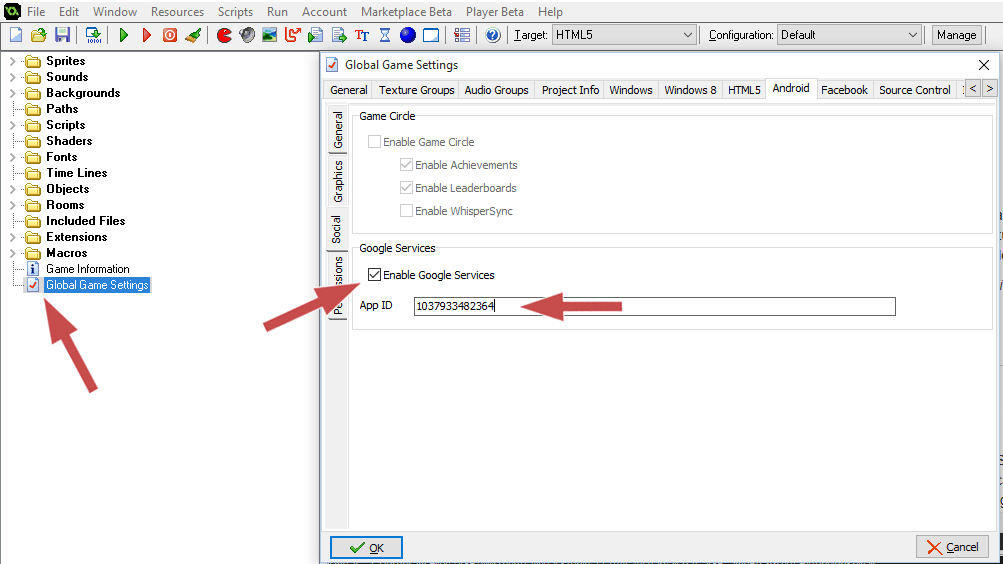
Task: Expand the Rooms tree node
Action: (x=12, y=205)
